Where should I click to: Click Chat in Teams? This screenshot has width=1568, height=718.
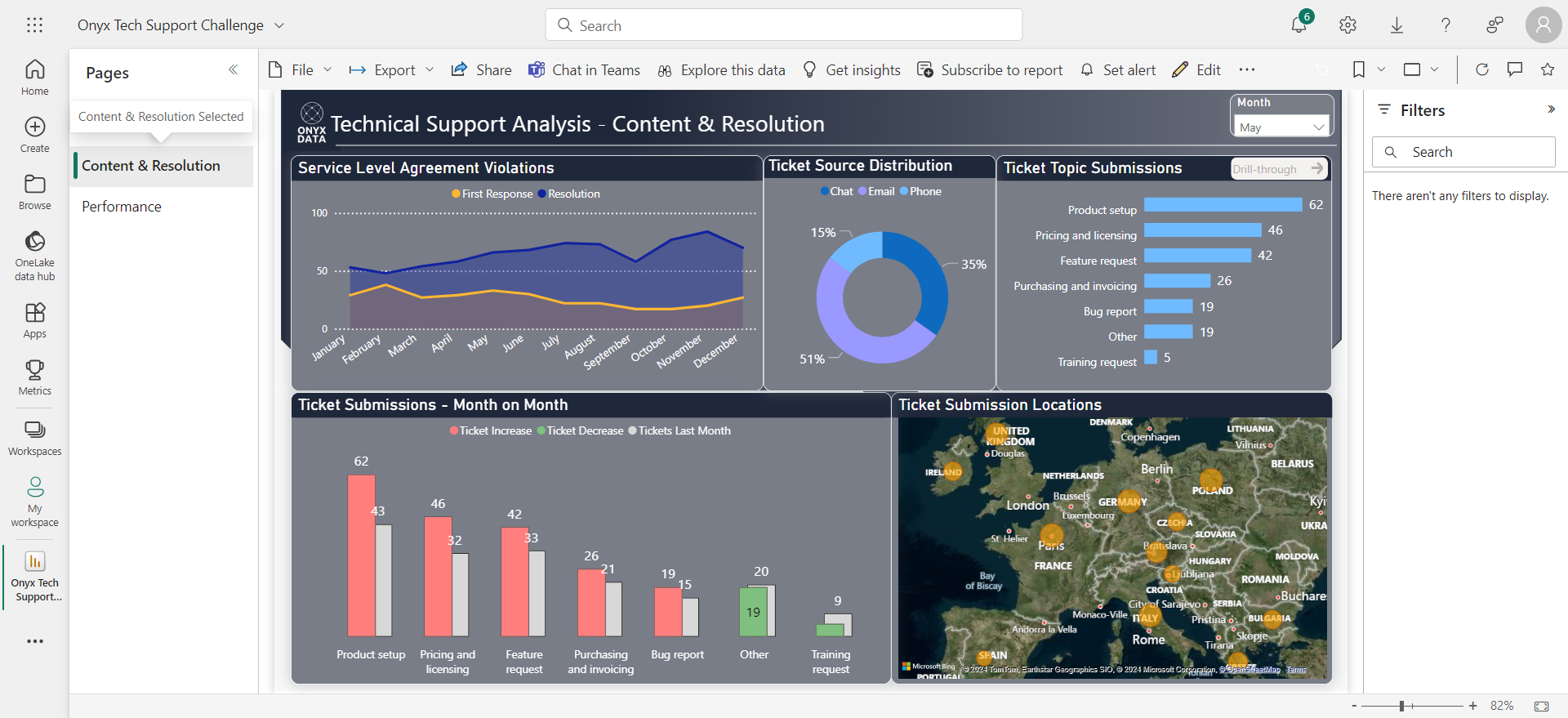[584, 69]
